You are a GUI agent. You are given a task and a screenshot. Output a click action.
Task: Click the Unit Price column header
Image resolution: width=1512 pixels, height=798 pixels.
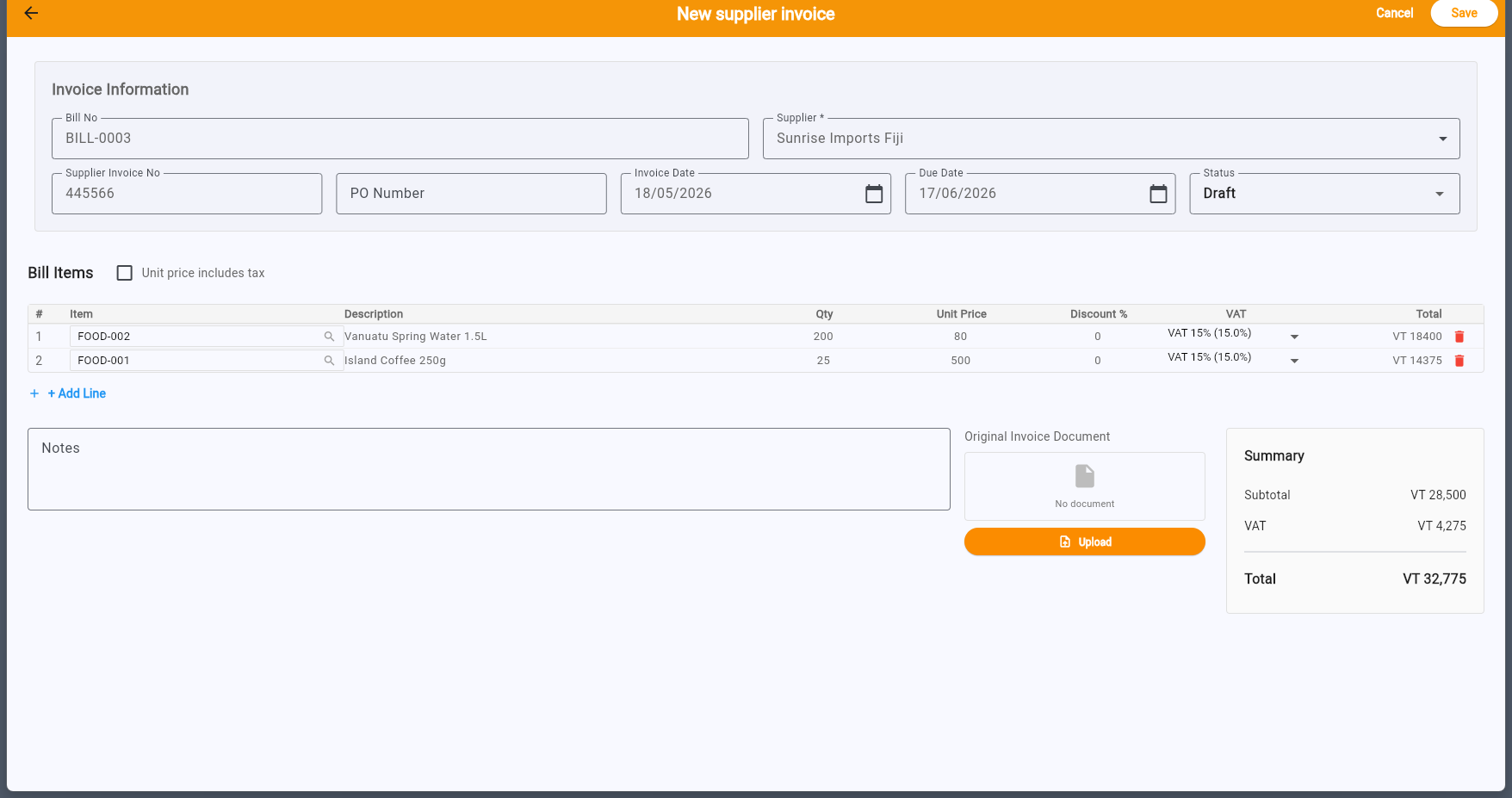(962, 314)
